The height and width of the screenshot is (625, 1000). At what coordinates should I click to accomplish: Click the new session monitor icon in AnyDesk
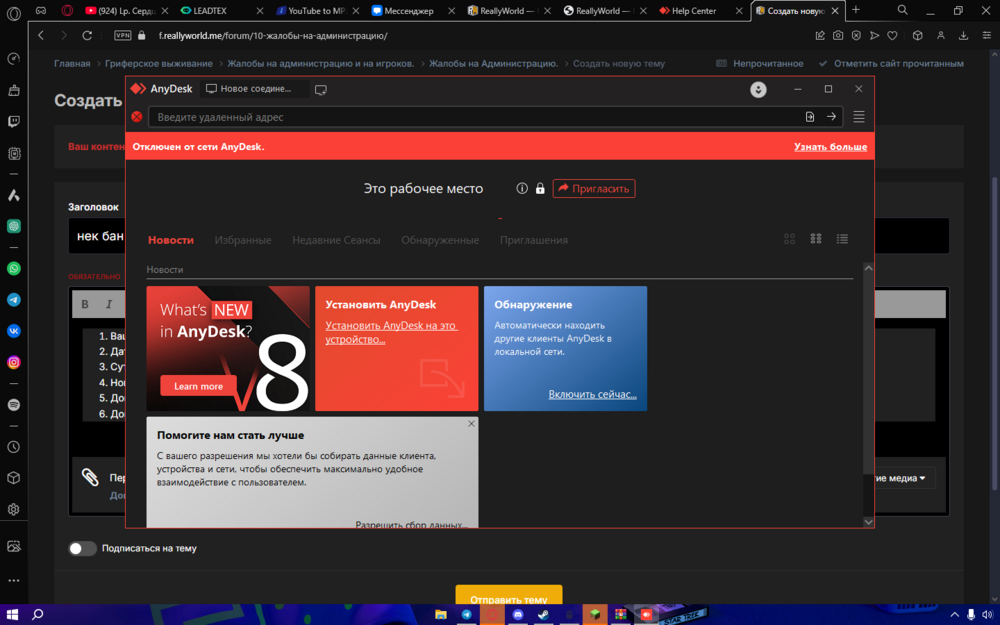click(x=321, y=89)
